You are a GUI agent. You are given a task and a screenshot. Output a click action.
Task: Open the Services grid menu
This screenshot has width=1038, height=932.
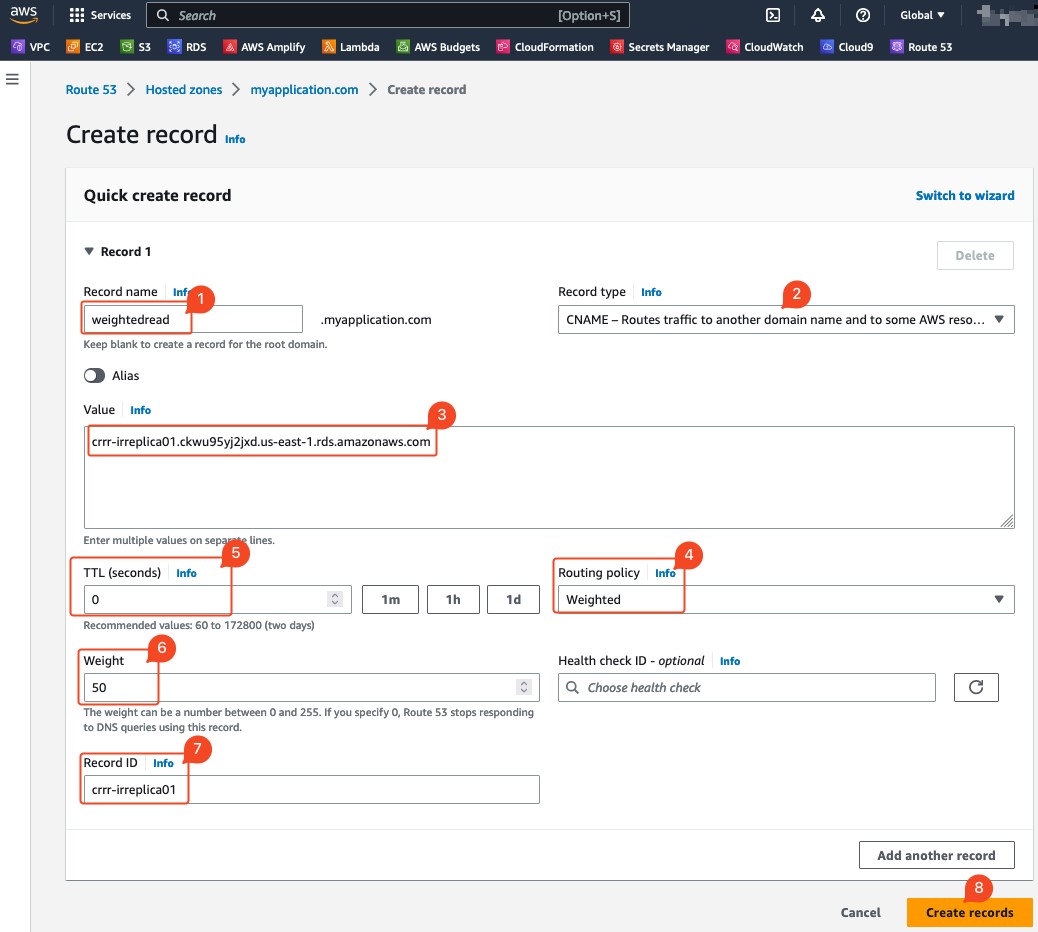[x=100, y=15]
